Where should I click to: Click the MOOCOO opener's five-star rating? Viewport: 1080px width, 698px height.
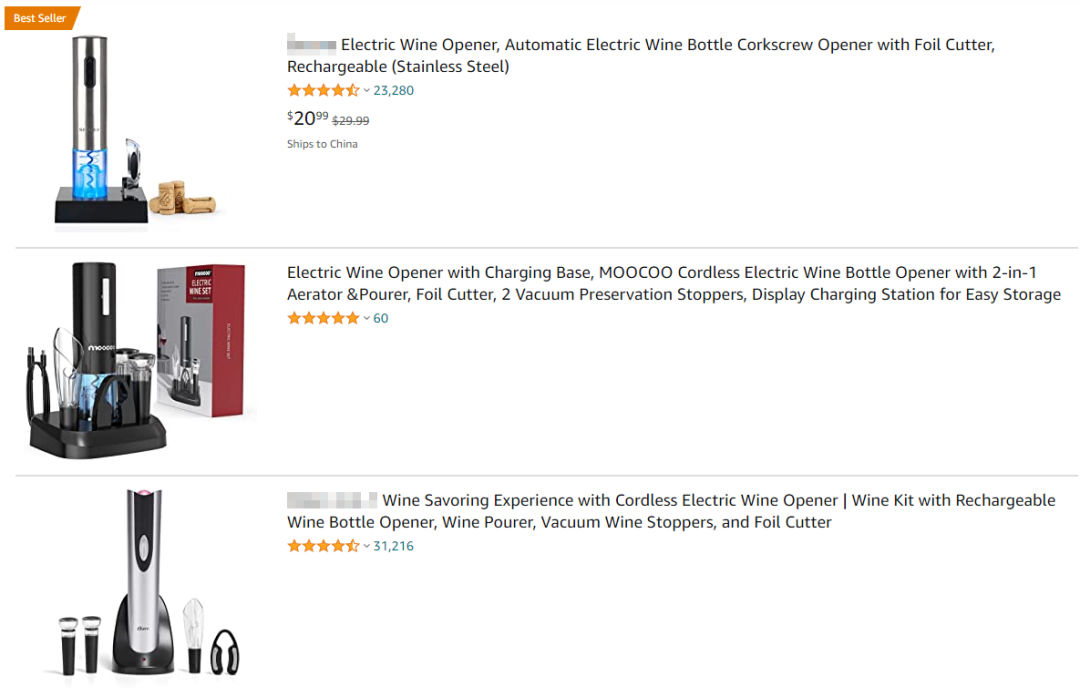(x=322, y=319)
